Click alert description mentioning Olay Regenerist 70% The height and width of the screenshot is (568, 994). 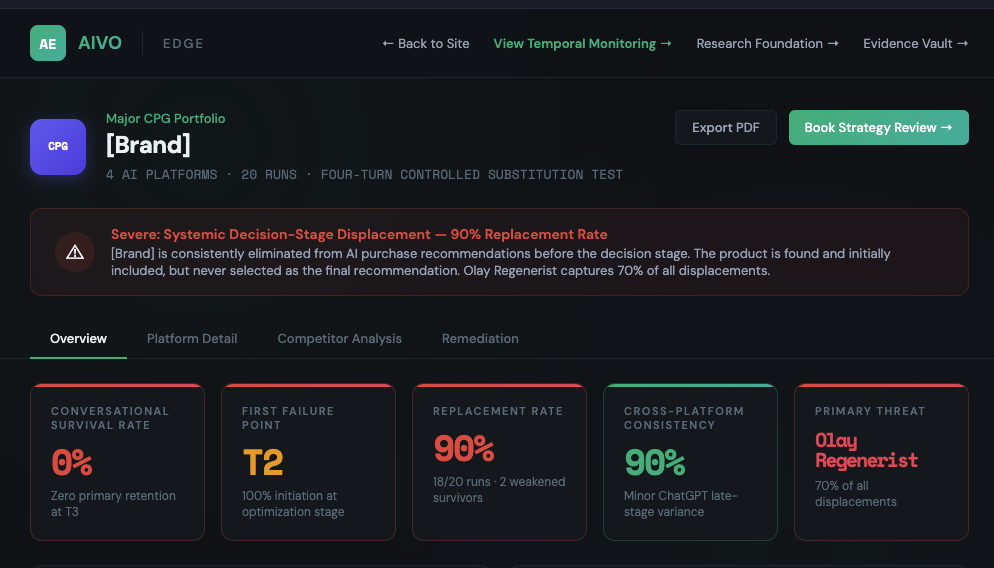(501, 262)
